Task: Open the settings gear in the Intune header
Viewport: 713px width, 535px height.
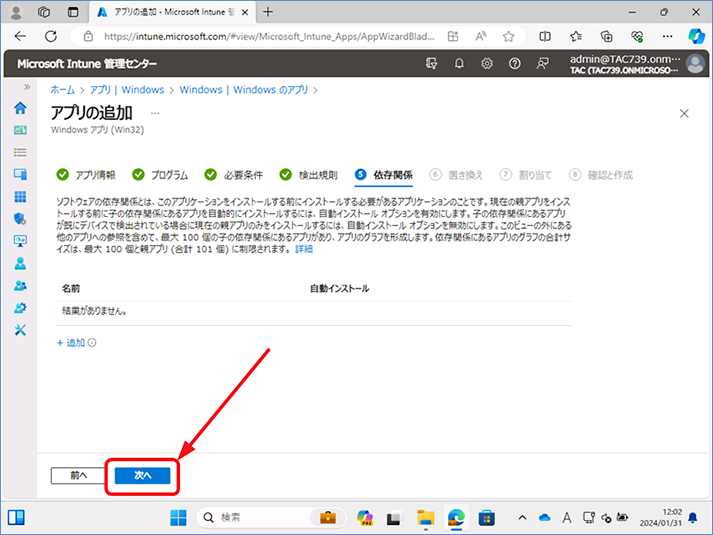Action: [x=487, y=64]
